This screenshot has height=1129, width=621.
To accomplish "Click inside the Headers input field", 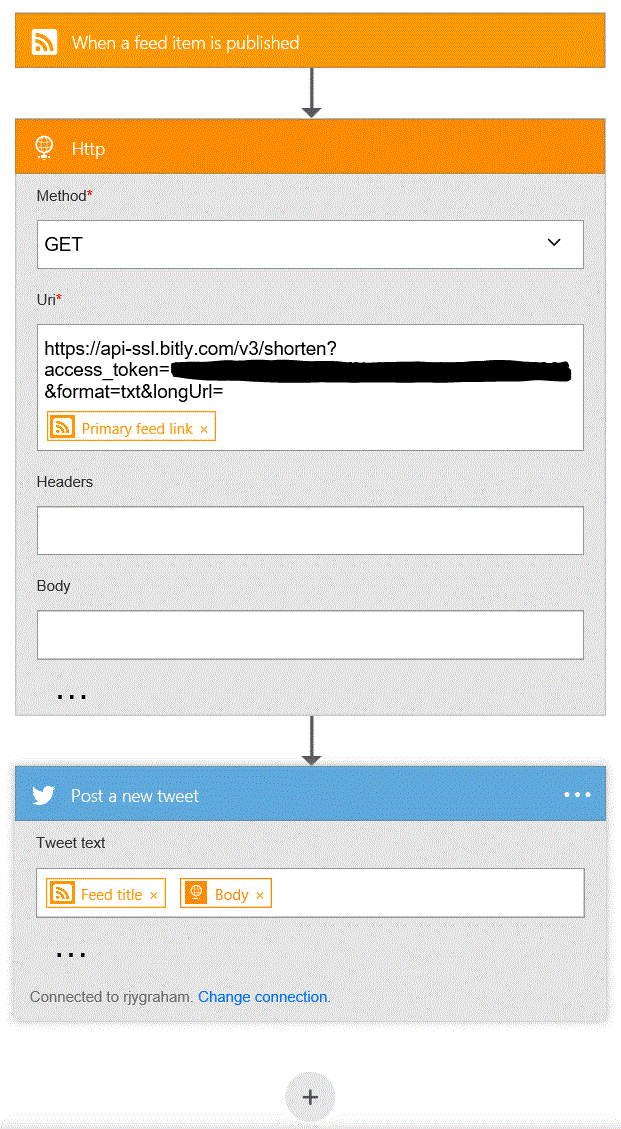I will (x=310, y=530).
